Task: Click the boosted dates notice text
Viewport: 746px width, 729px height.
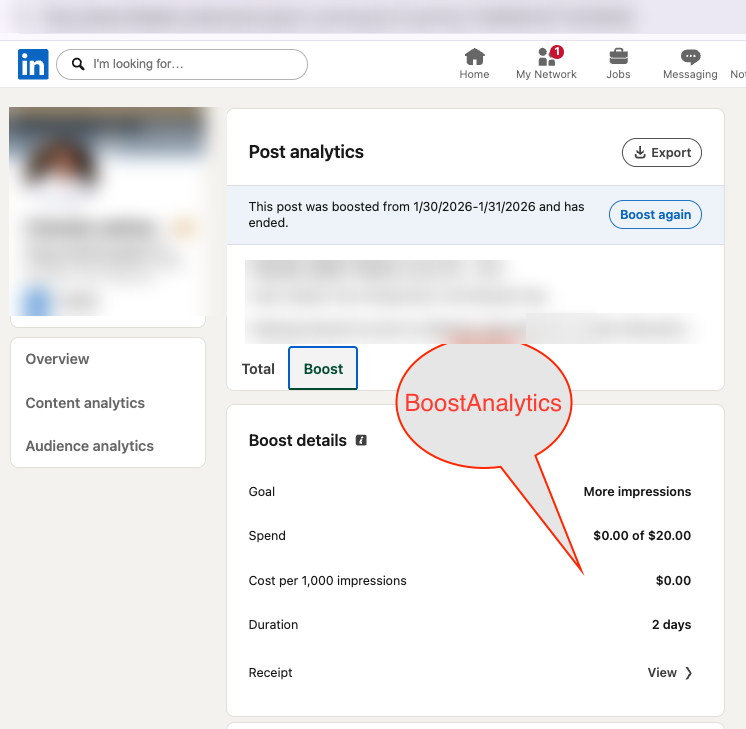Action: [x=416, y=215]
